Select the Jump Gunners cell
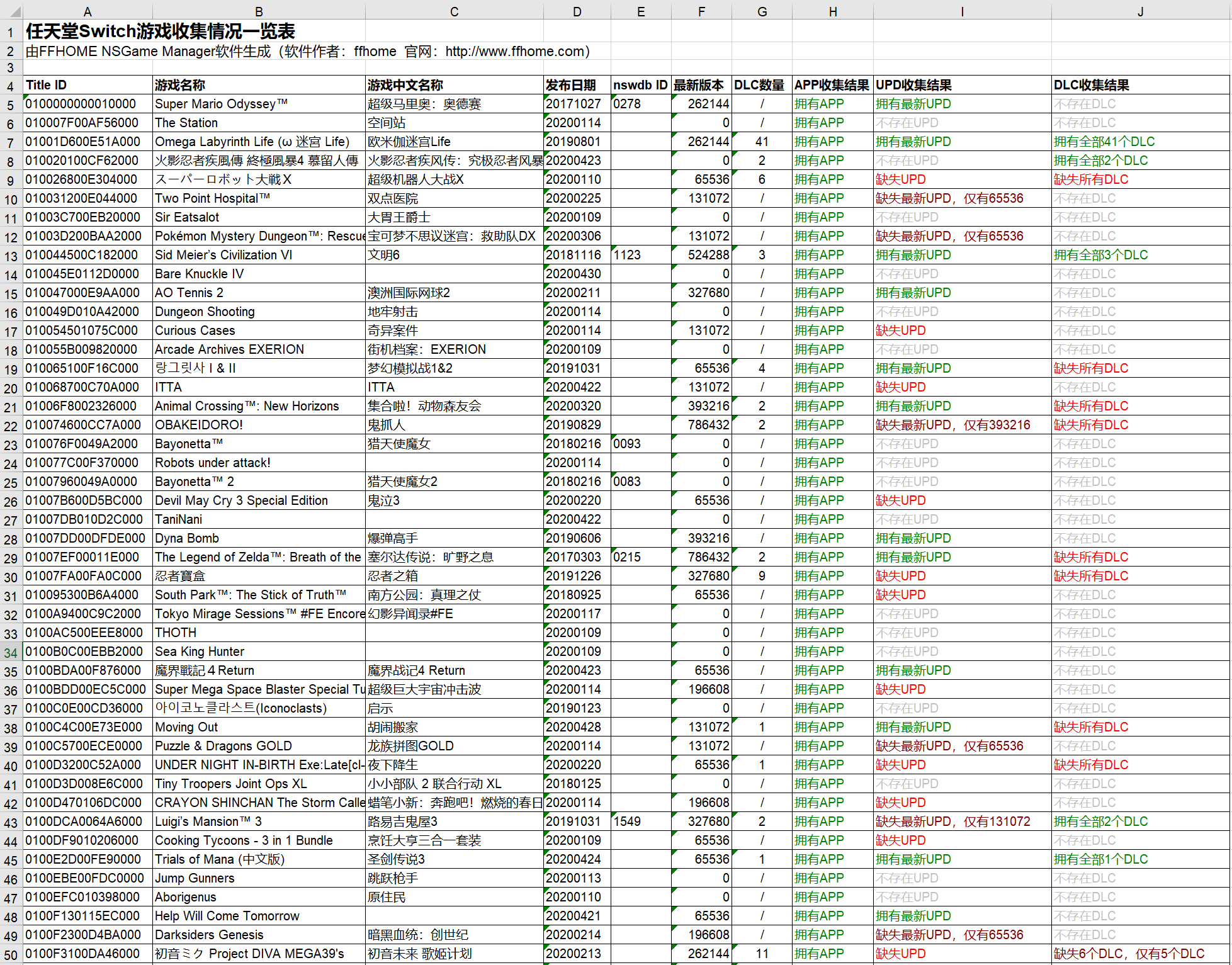Viewport: 1232px width, 965px height. tap(259, 878)
